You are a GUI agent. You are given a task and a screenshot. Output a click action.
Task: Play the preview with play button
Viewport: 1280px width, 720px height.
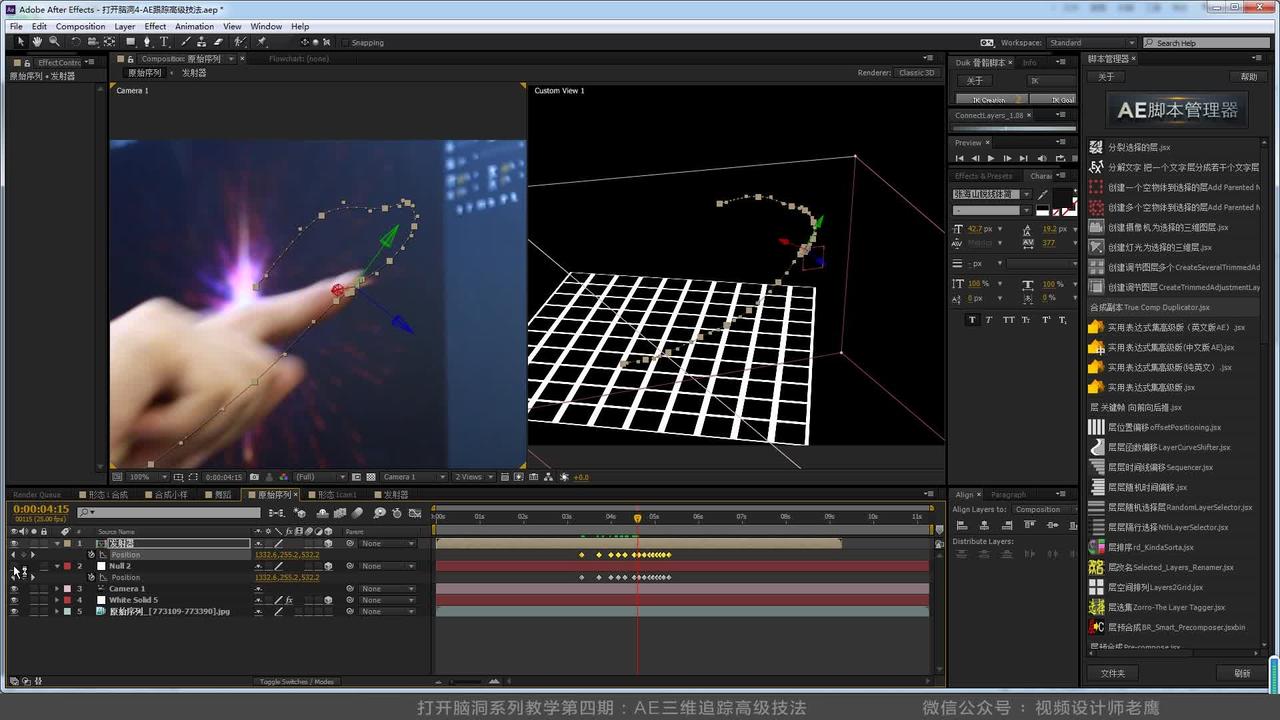pyautogui.click(x=991, y=158)
